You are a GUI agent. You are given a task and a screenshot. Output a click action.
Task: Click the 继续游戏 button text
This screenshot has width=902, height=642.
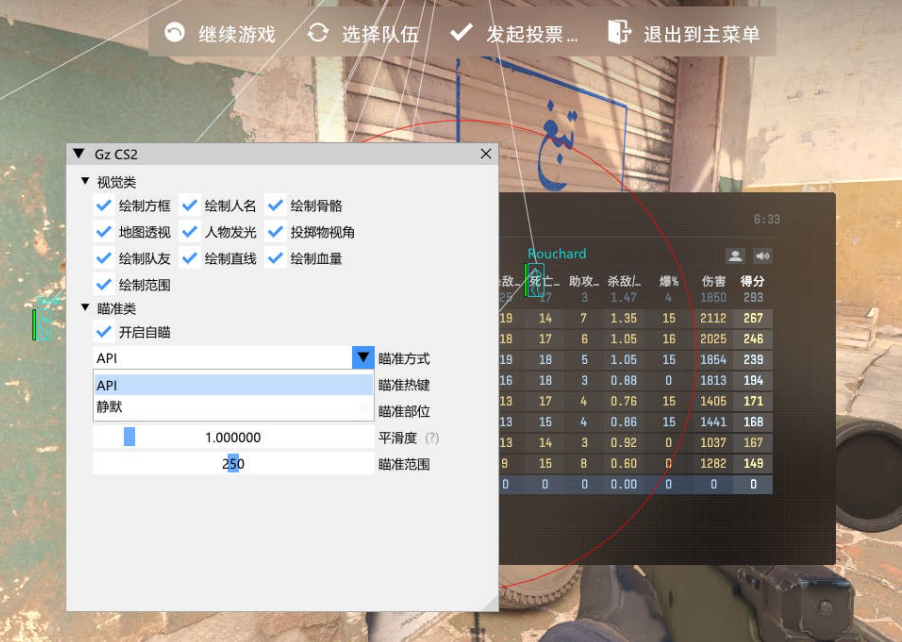pos(236,34)
